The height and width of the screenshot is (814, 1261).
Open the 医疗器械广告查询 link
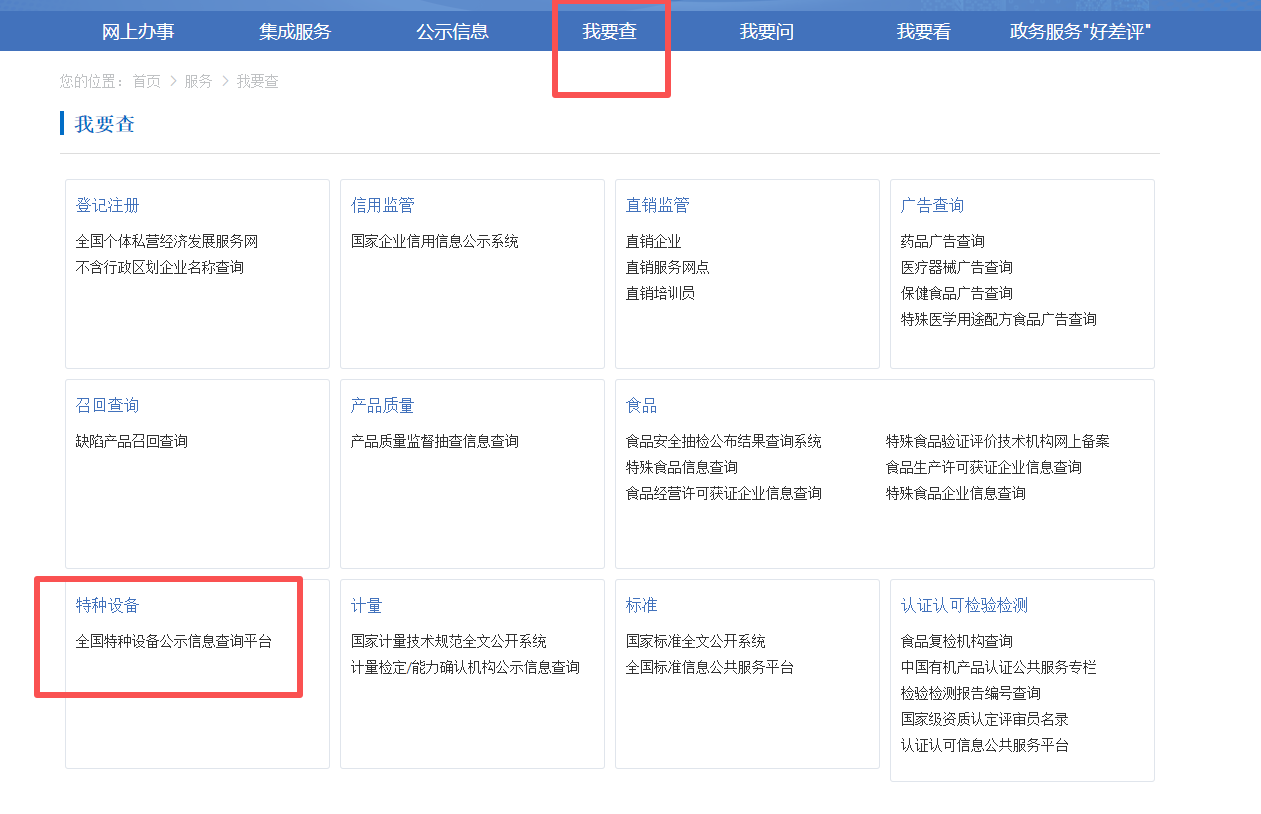[957, 267]
